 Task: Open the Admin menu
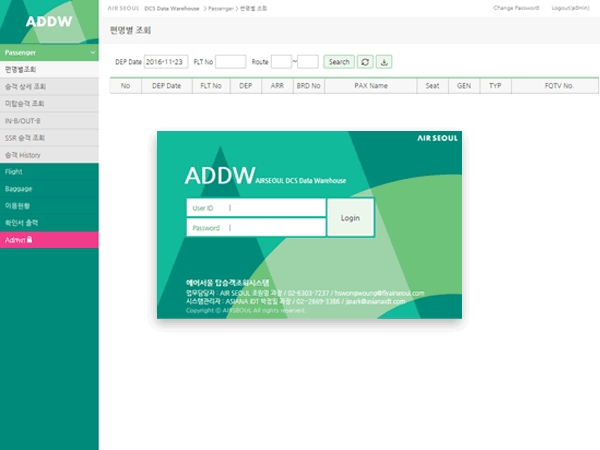tap(49, 240)
